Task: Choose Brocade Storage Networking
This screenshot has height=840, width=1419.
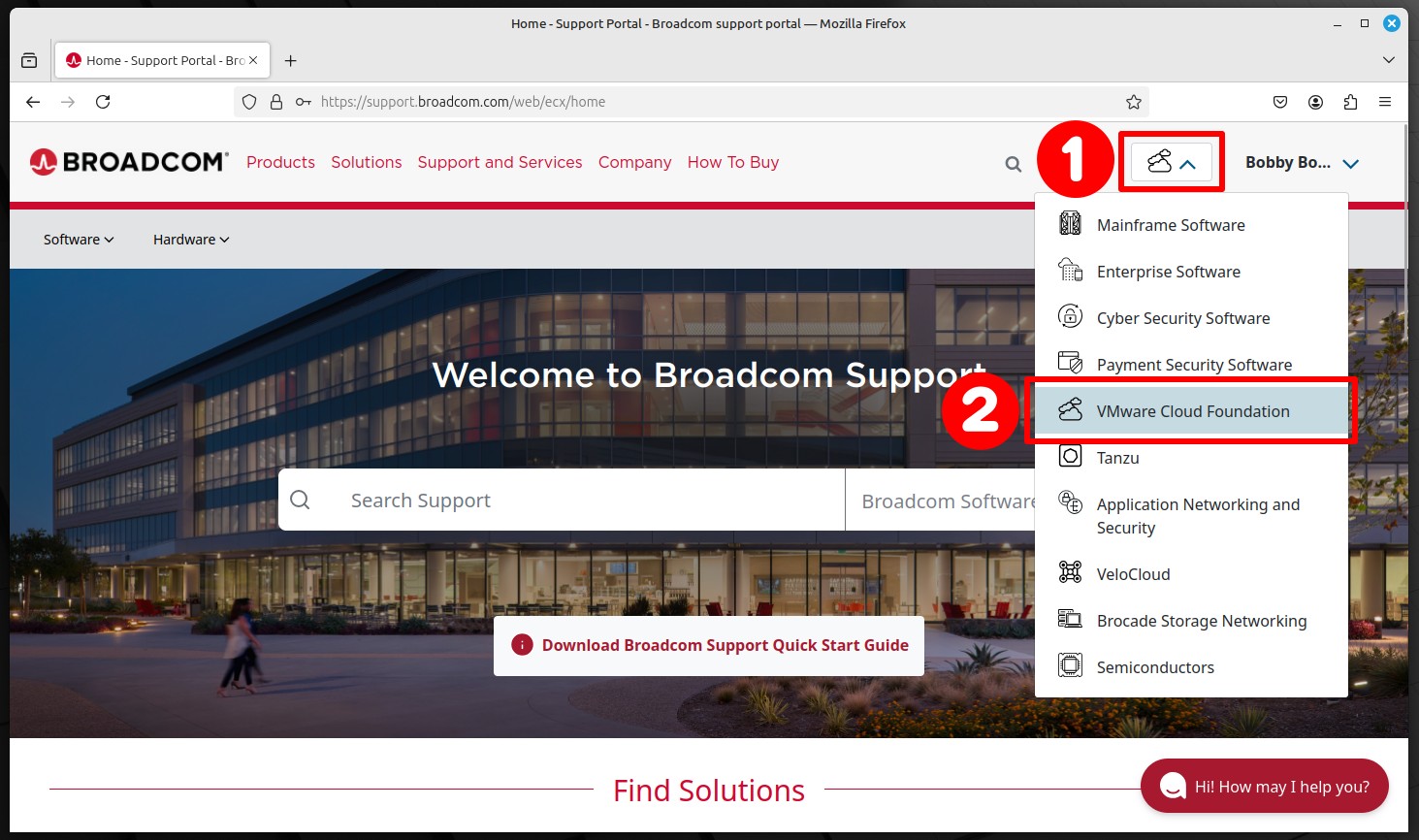Action: tap(1191, 621)
